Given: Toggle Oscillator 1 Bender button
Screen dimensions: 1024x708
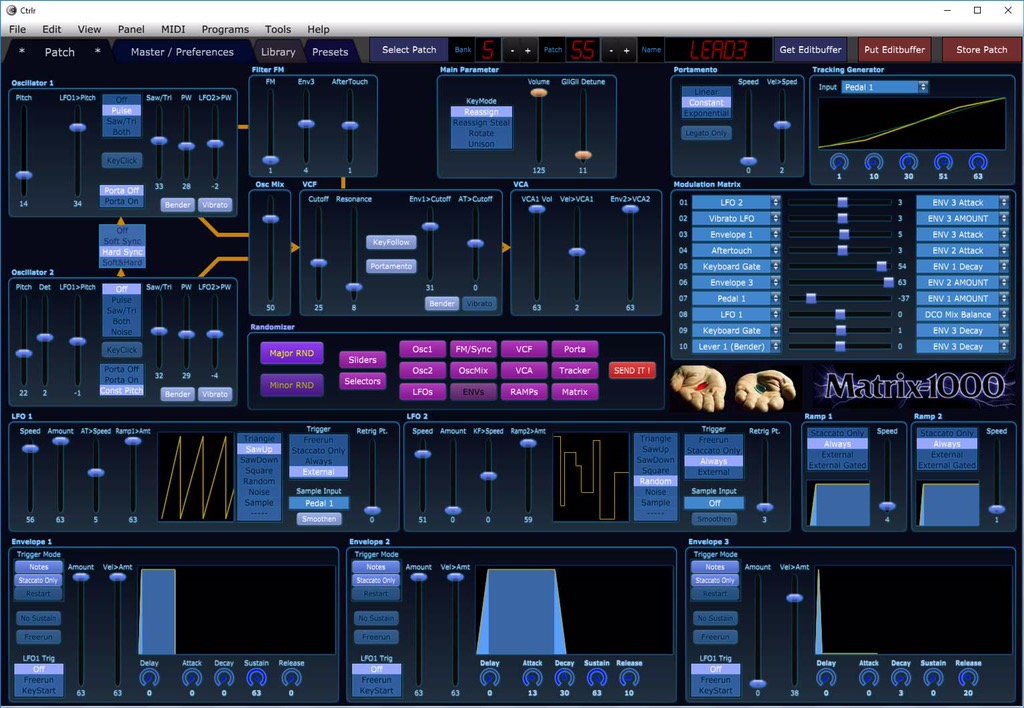Looking at the screenshot, I should [x=178, y=204].
